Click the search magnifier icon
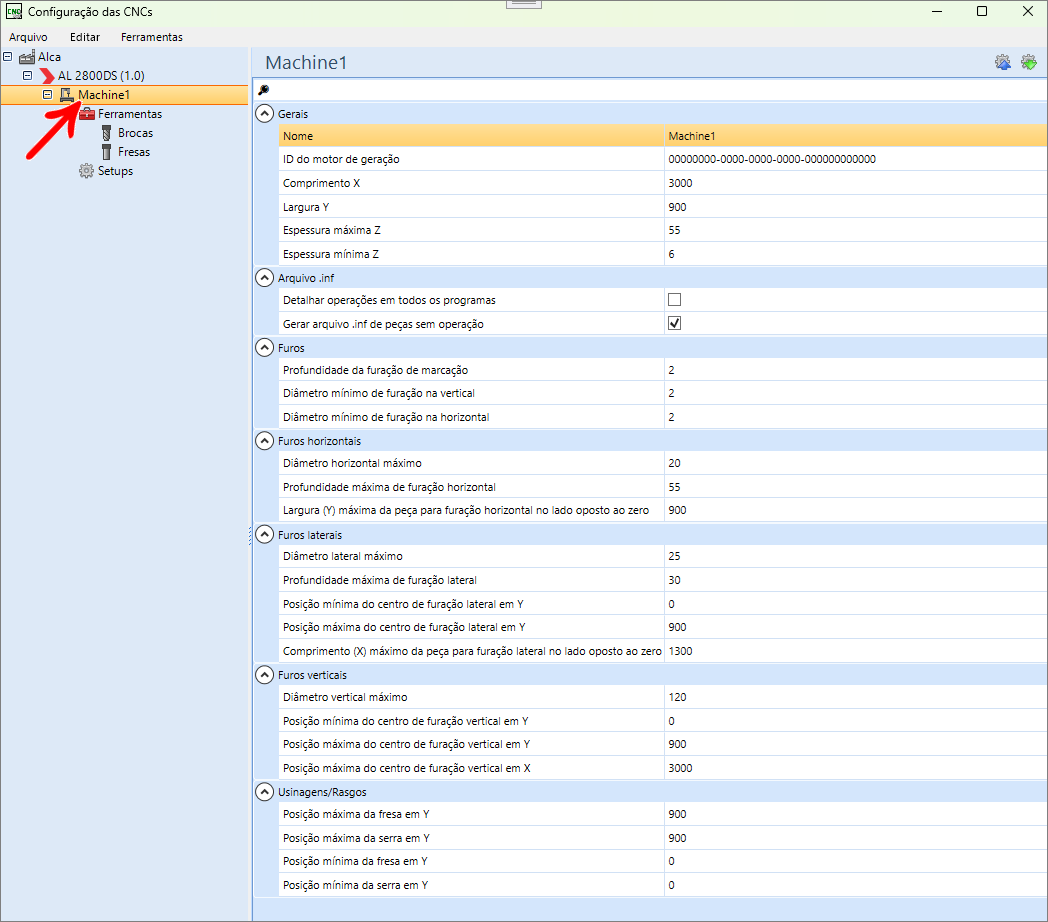The height and width of the screenshot is (922, 1048). (x=263, y=90)
